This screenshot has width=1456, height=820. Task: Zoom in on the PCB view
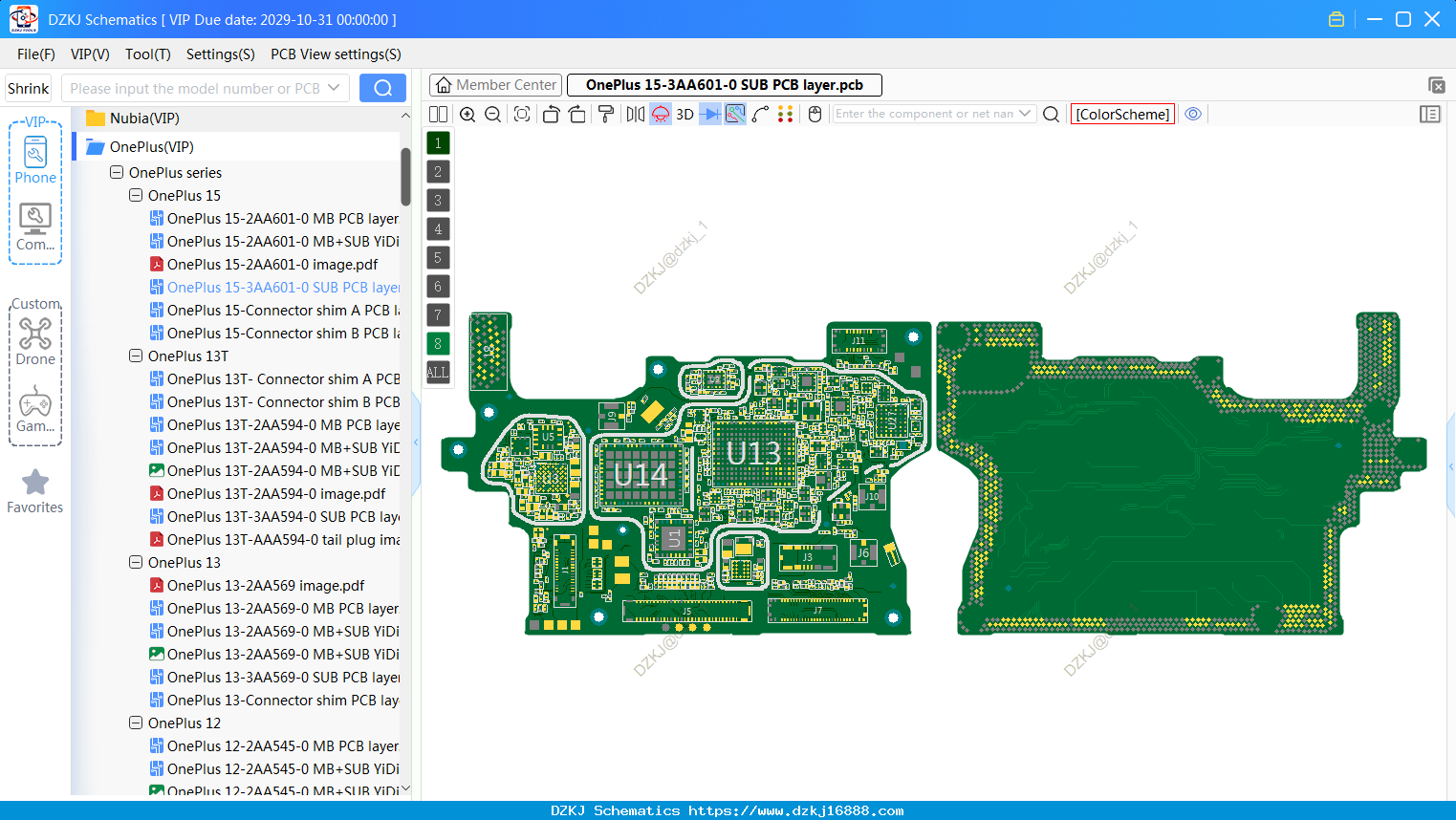[x=467, y=114]
